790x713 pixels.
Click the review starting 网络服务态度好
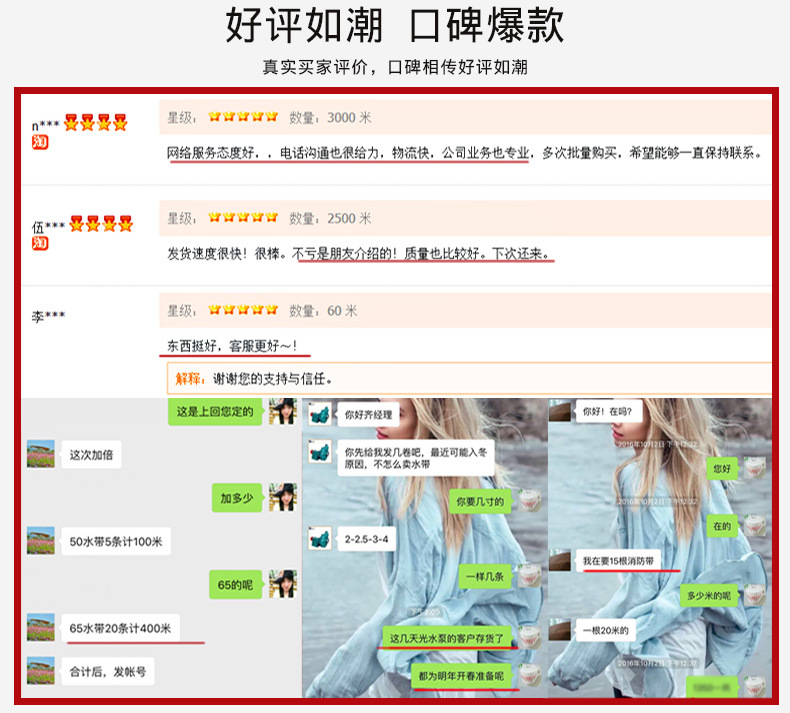pos(465,153)
